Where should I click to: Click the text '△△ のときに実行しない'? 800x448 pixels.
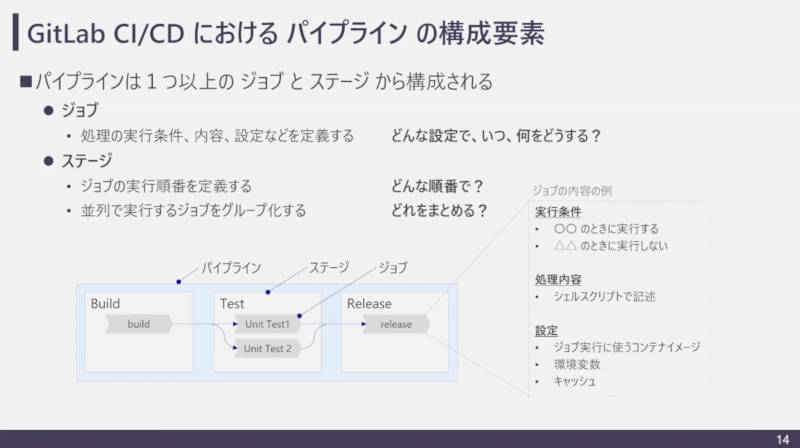coord(611,246)
